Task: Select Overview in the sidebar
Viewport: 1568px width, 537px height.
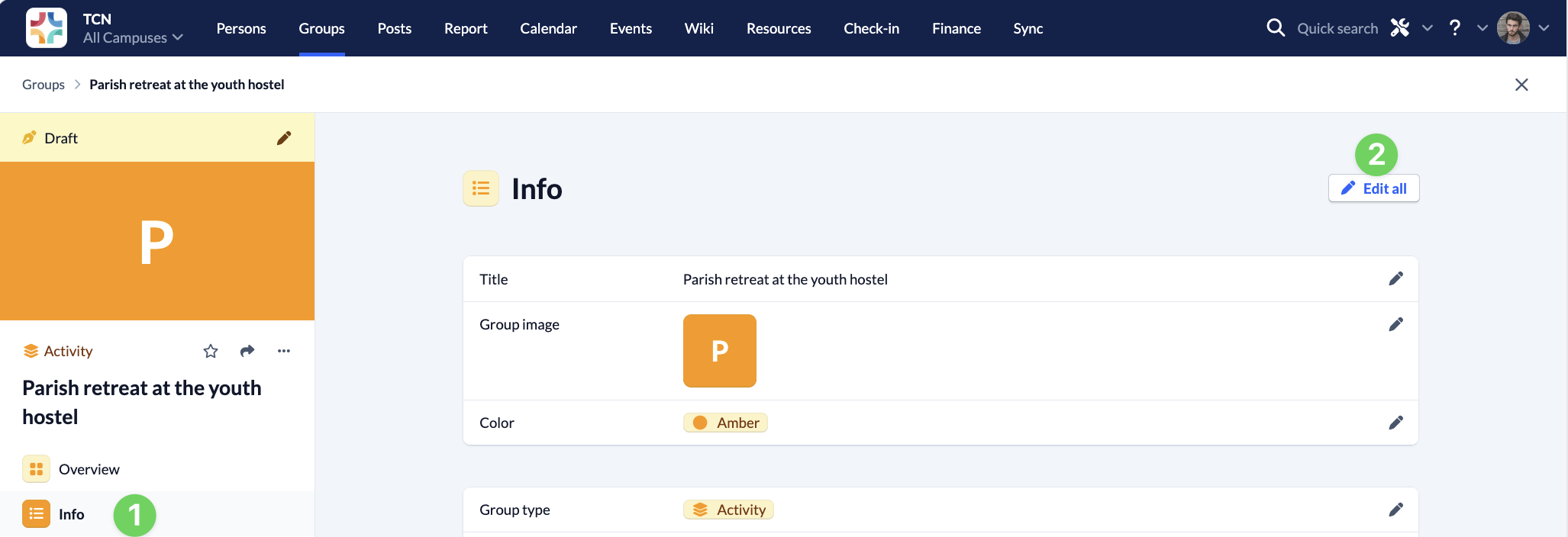Action: 89,469
